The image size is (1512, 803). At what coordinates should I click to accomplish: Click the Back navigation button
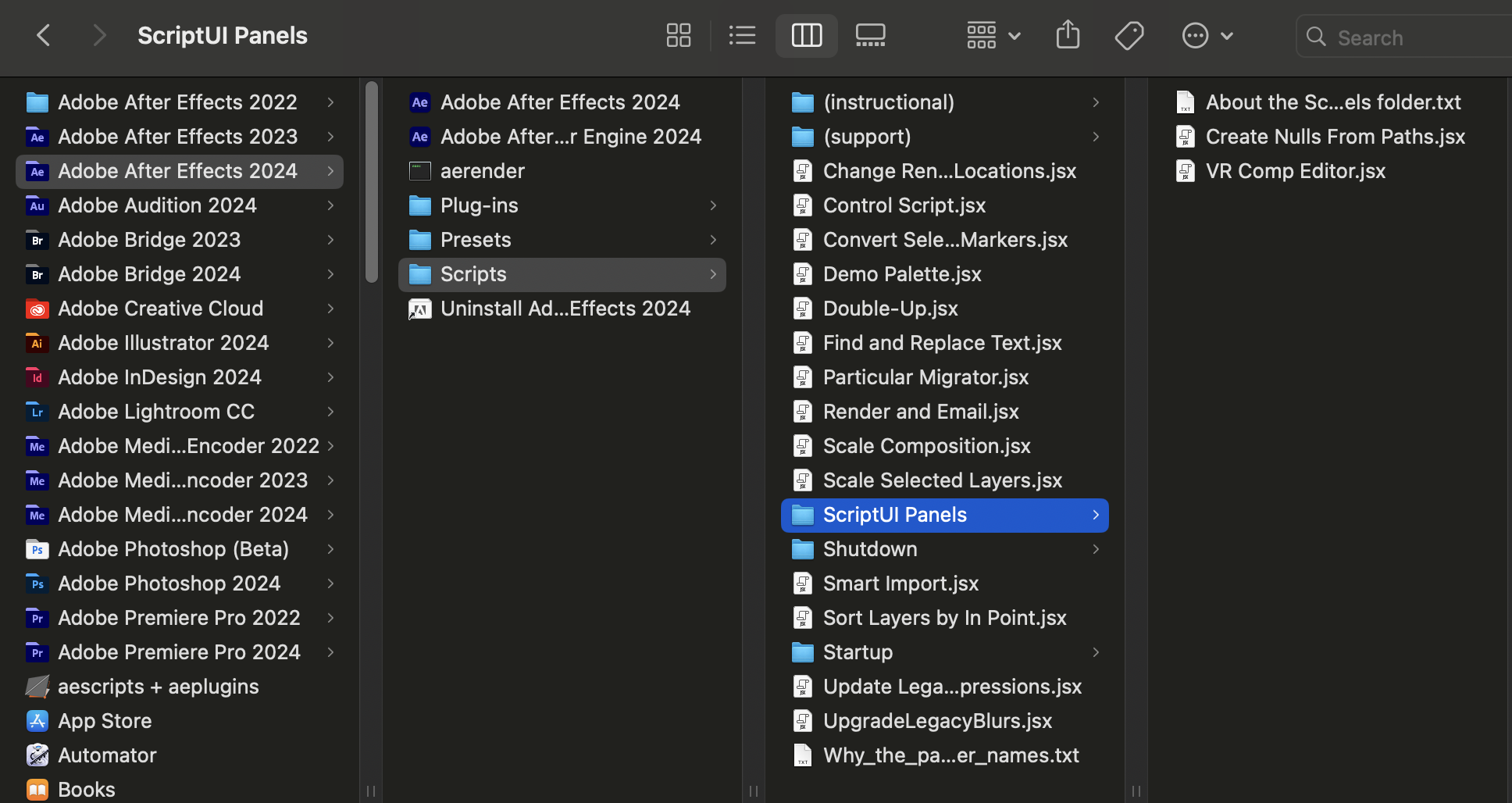tap(43, 35)
